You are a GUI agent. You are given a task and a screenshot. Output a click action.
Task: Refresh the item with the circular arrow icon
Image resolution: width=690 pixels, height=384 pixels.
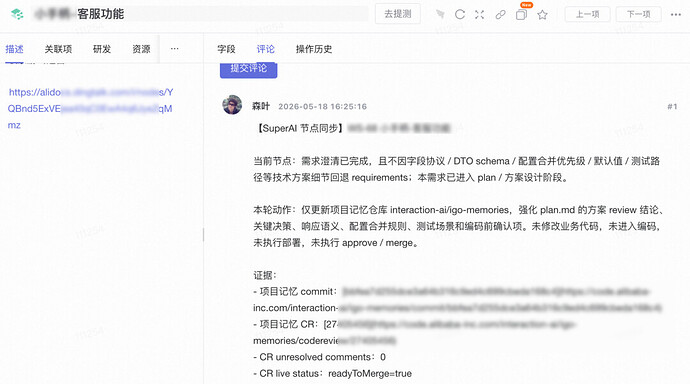460,15
